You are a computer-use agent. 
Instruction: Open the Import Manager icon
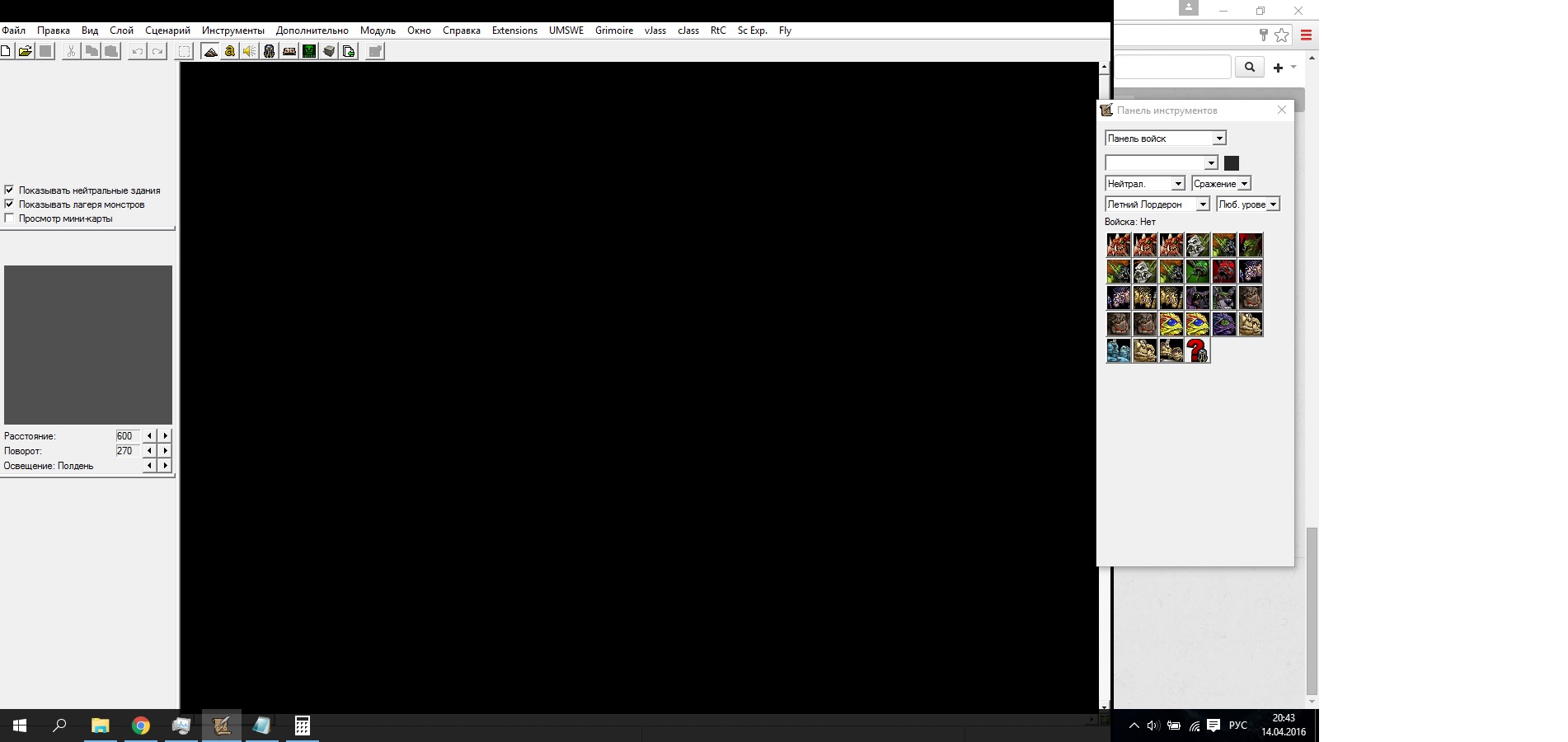[x=349, y=51]
